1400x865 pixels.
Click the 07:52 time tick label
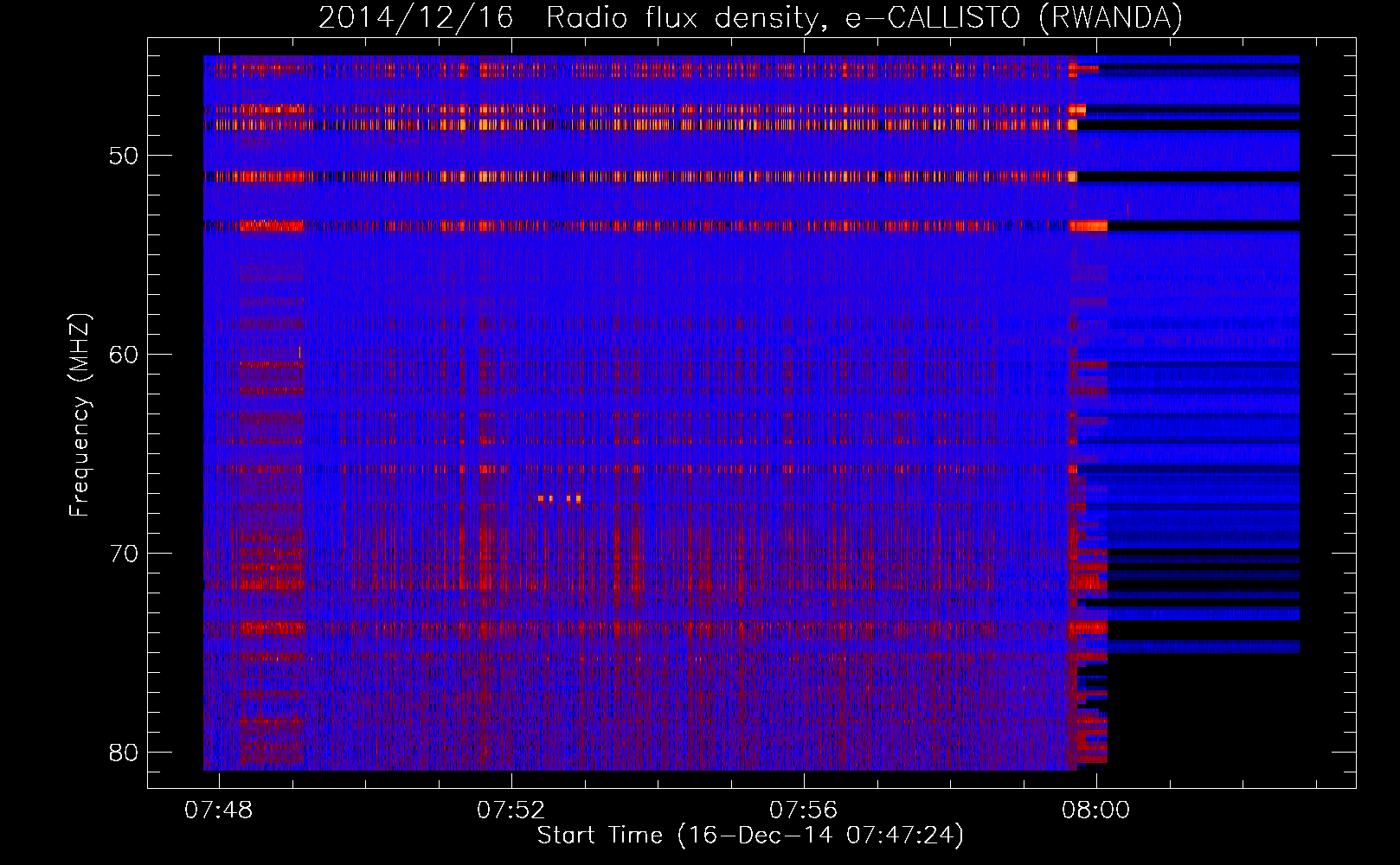point(511,810)
